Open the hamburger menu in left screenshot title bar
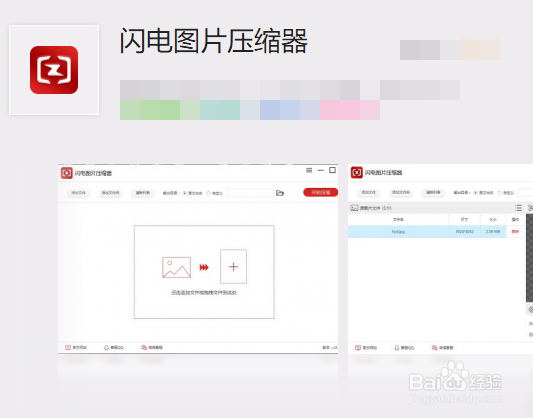The height and width of the screenshot is (418, 533). tap(309, 170)
